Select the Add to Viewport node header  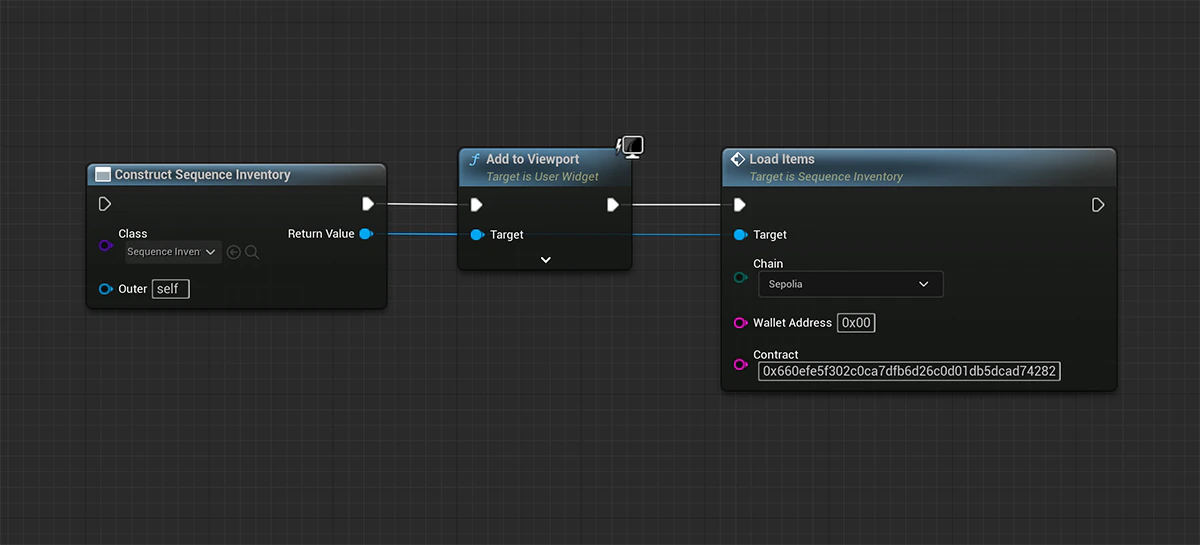[545, 167]
